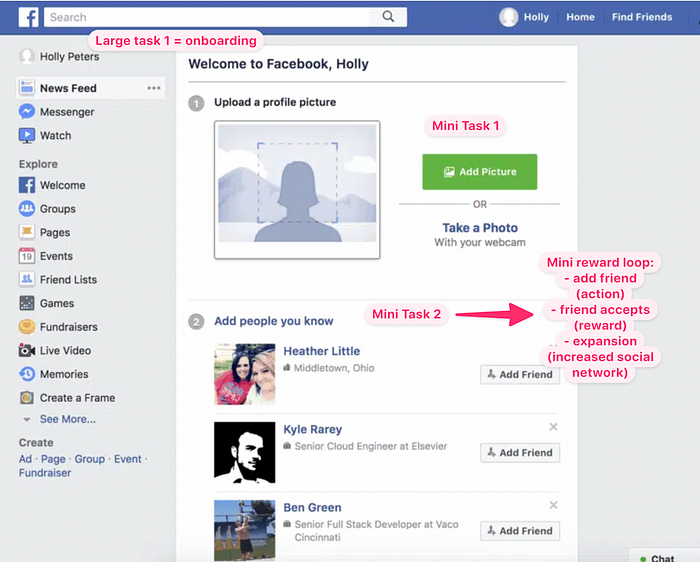Add Kyle Rarey as friend
Screen dimensions: 700x562
click(520, 453)
